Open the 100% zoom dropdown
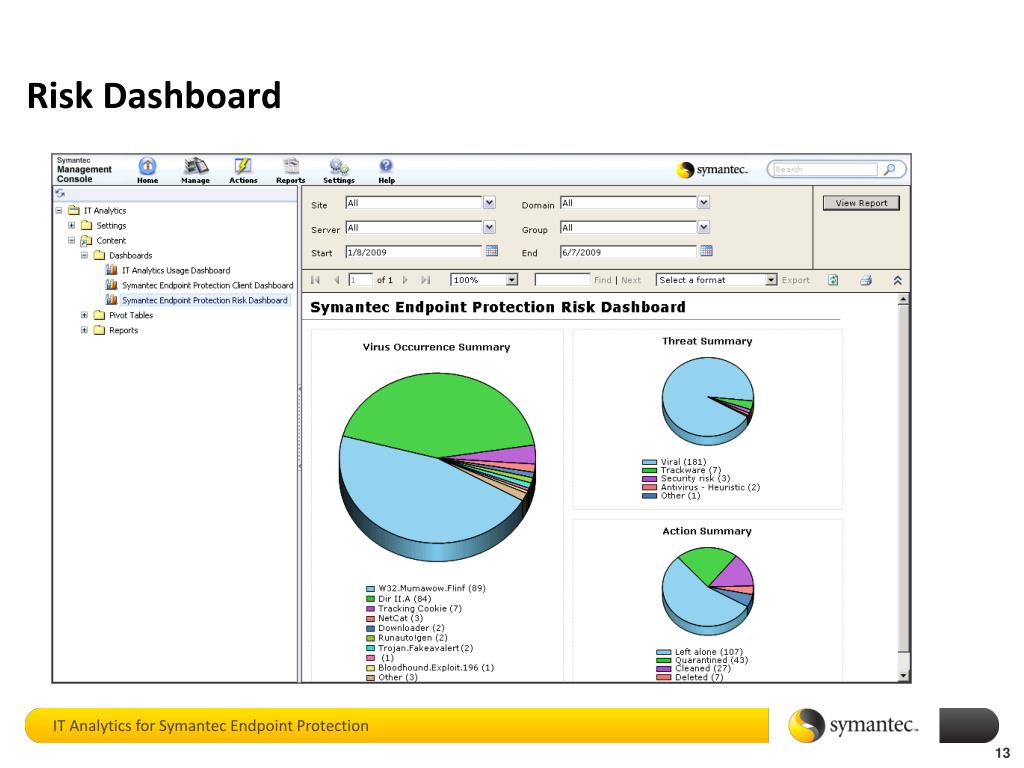This screenshot has height=768, width=1024. [x=512, y=280]
